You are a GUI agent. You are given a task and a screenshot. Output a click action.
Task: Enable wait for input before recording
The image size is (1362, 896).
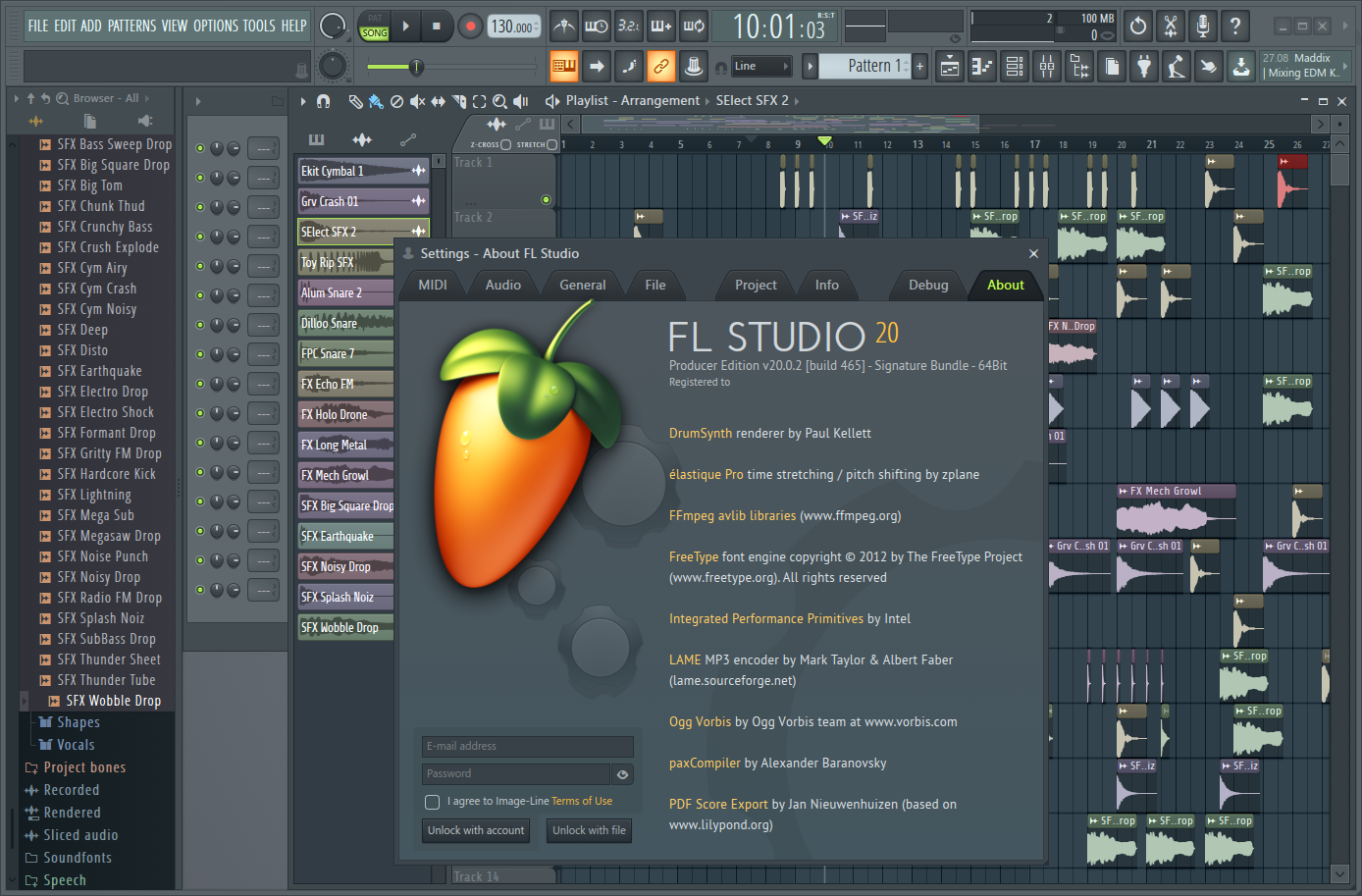coord(596,26)
